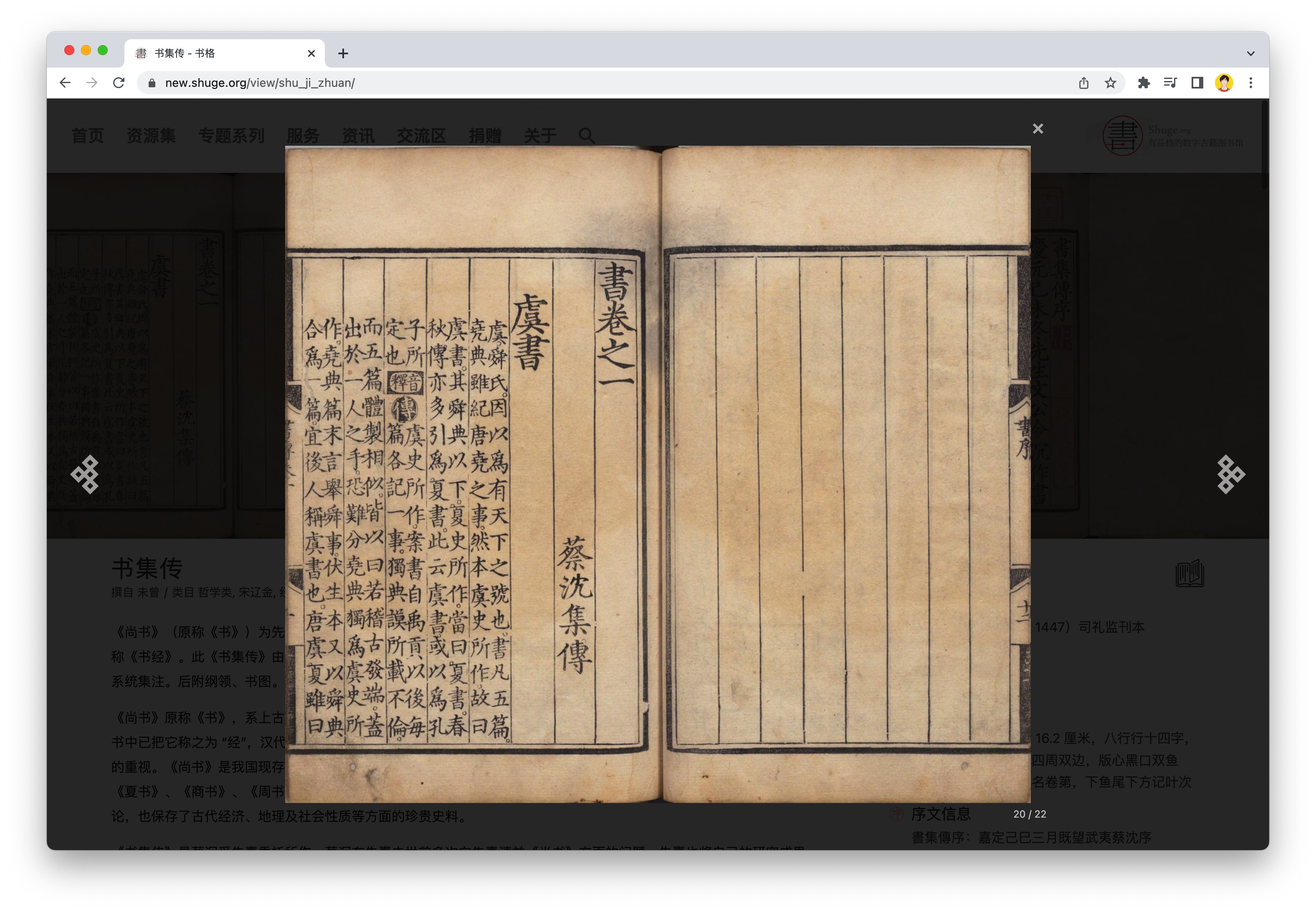Reload the current page

(119, 83)
